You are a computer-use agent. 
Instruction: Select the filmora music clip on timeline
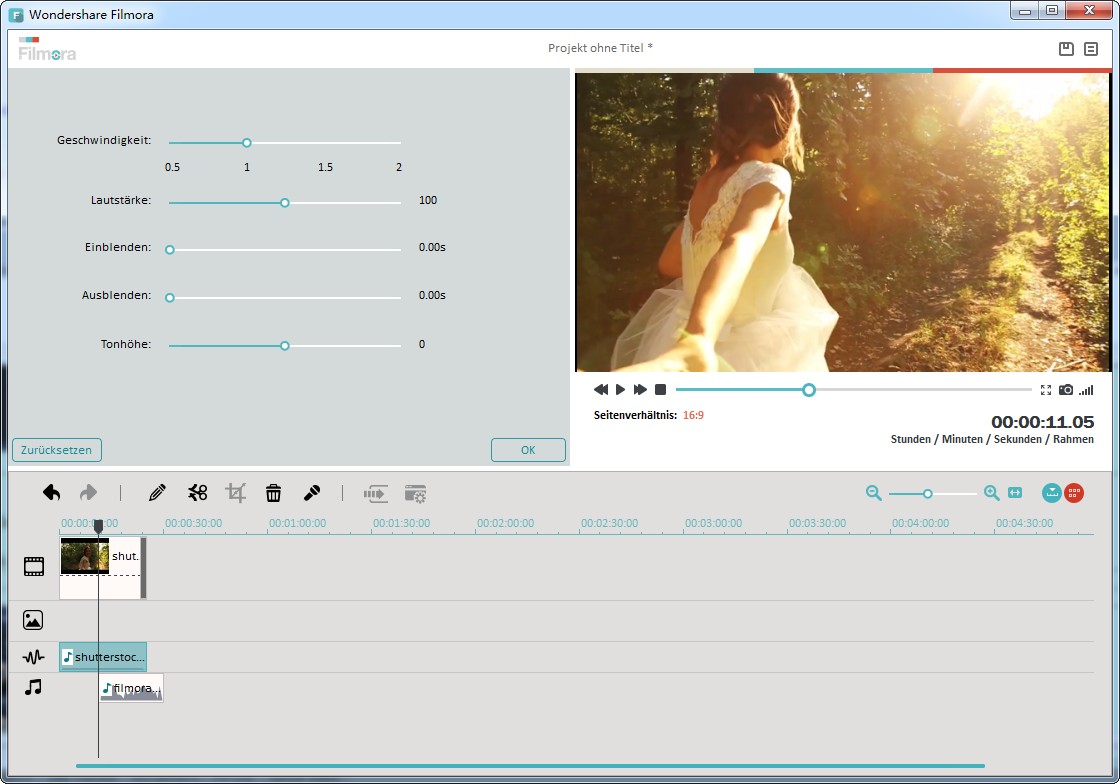[x=132, y=688]
